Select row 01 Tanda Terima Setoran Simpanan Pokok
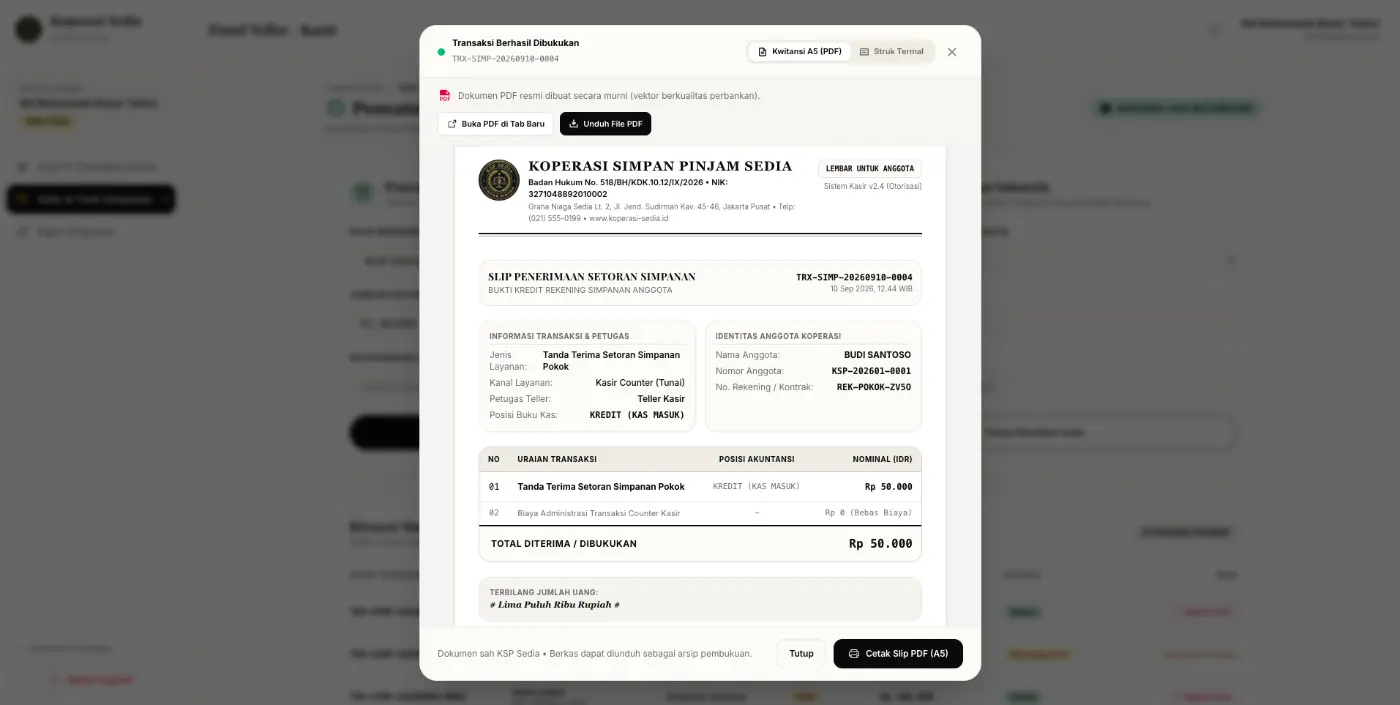The image size is (1400, 705). point(700,487)
